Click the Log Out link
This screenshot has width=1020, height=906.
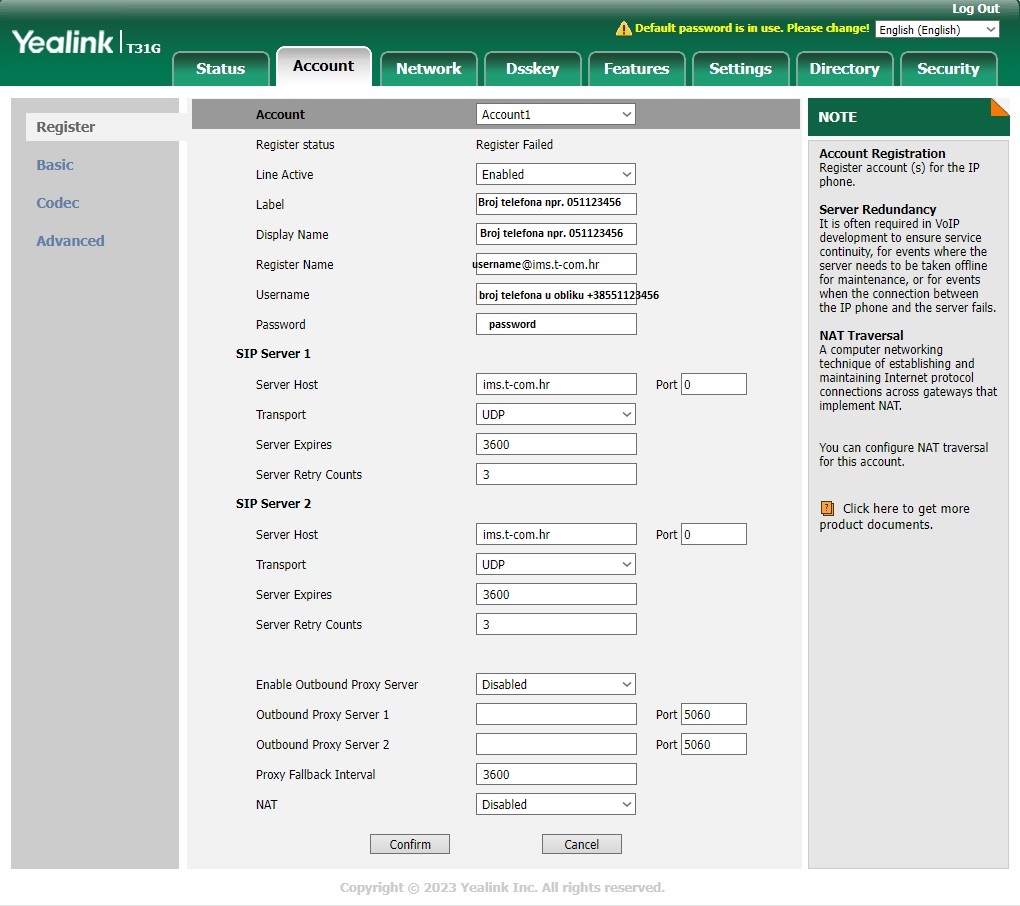tap(975, 9)
